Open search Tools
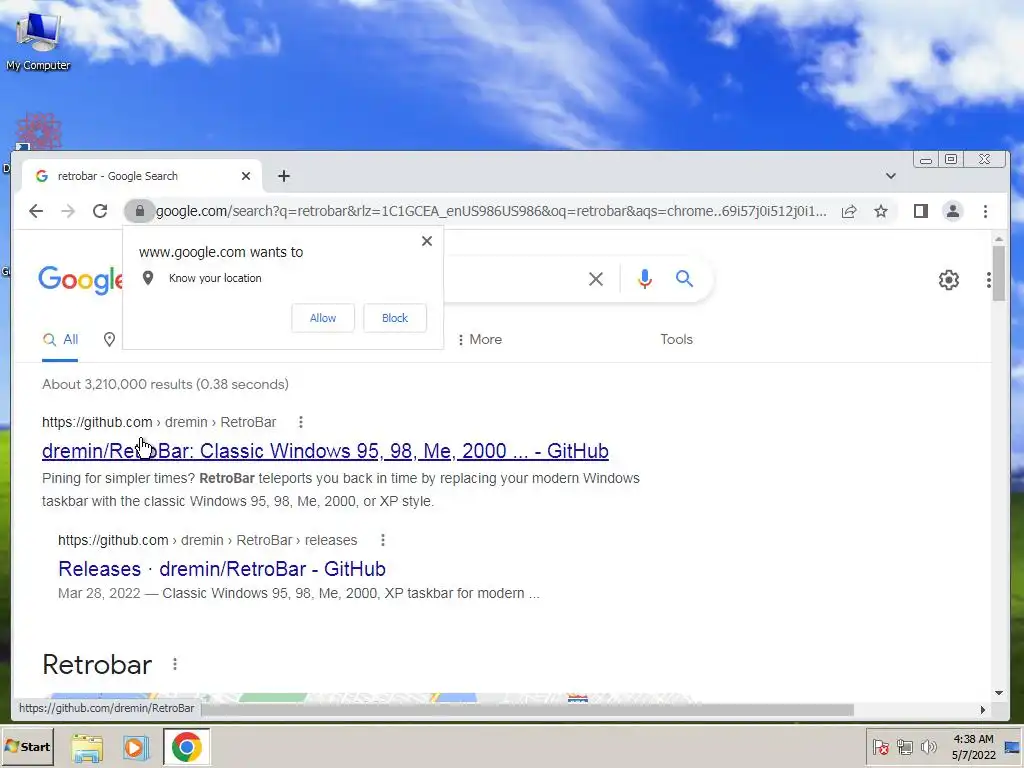The image size is (1024, 768). tap(677, 340)
